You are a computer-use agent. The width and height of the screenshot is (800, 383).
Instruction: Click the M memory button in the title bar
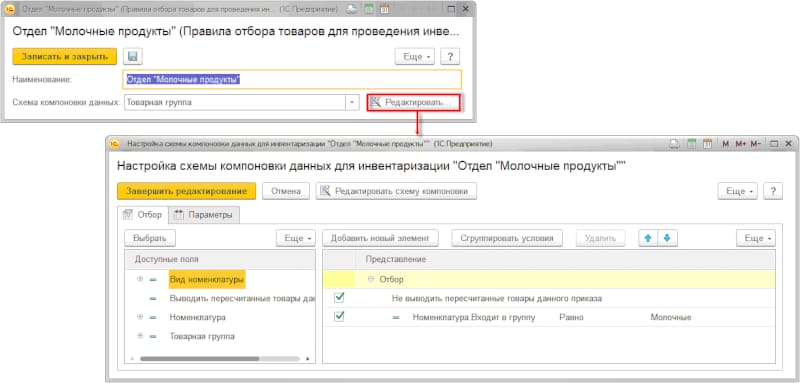pyautogui.click(x=726, y=144)
